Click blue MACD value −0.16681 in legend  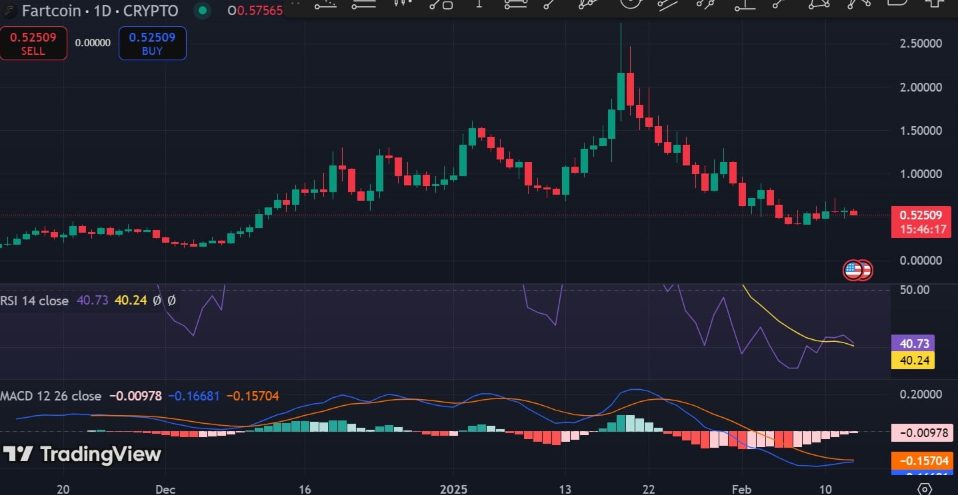tap(194, 396)
